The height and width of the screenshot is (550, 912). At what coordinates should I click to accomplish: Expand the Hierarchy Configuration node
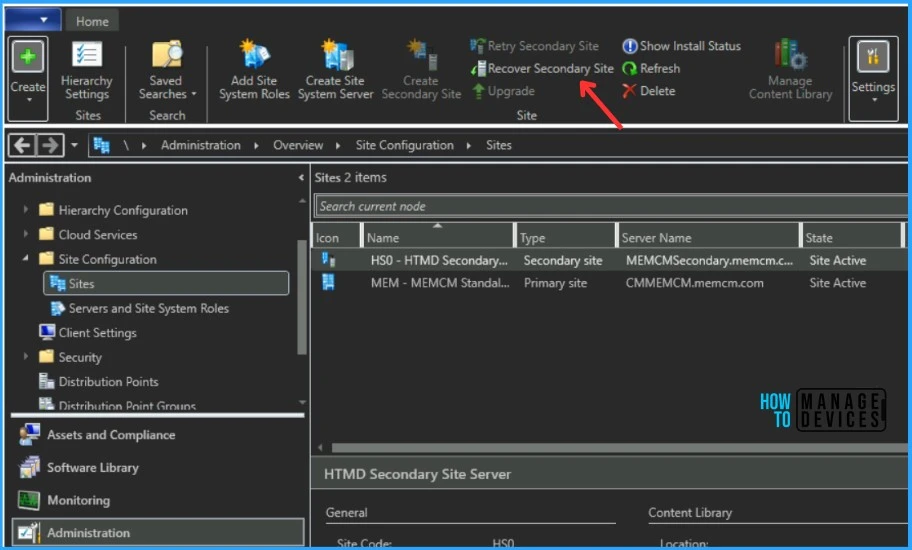click(x=26, y=209)
